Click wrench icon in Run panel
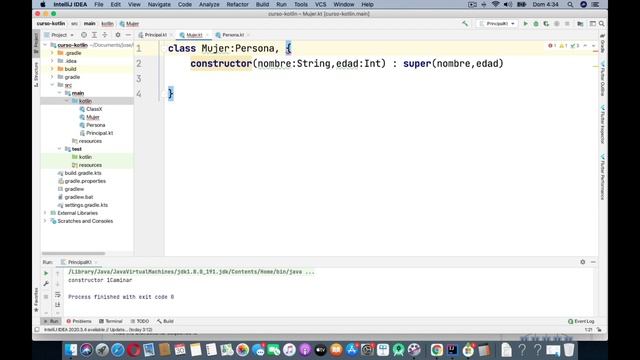 (46, 284)
